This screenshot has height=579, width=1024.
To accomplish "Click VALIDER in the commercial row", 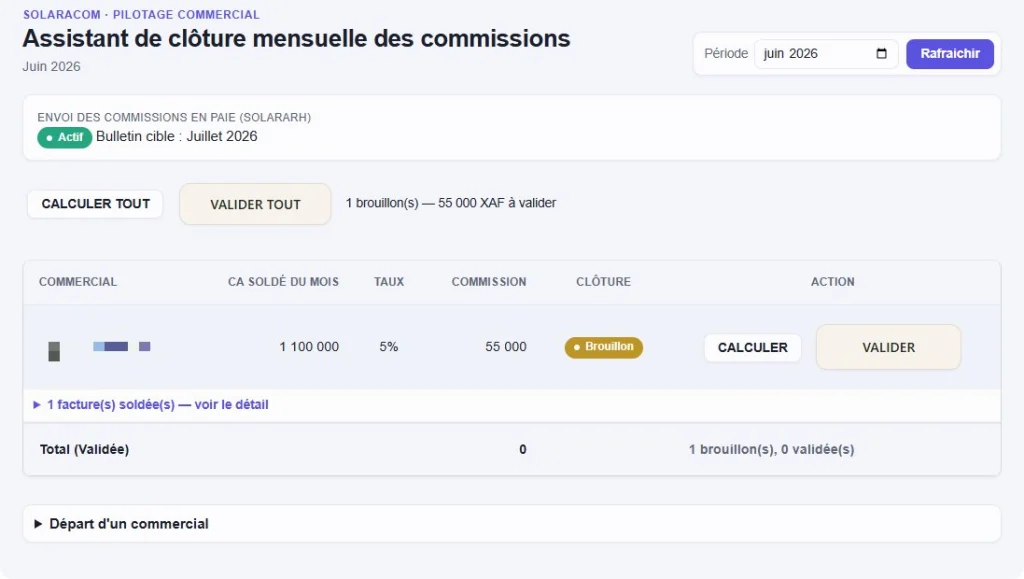I will coord(888,347).
